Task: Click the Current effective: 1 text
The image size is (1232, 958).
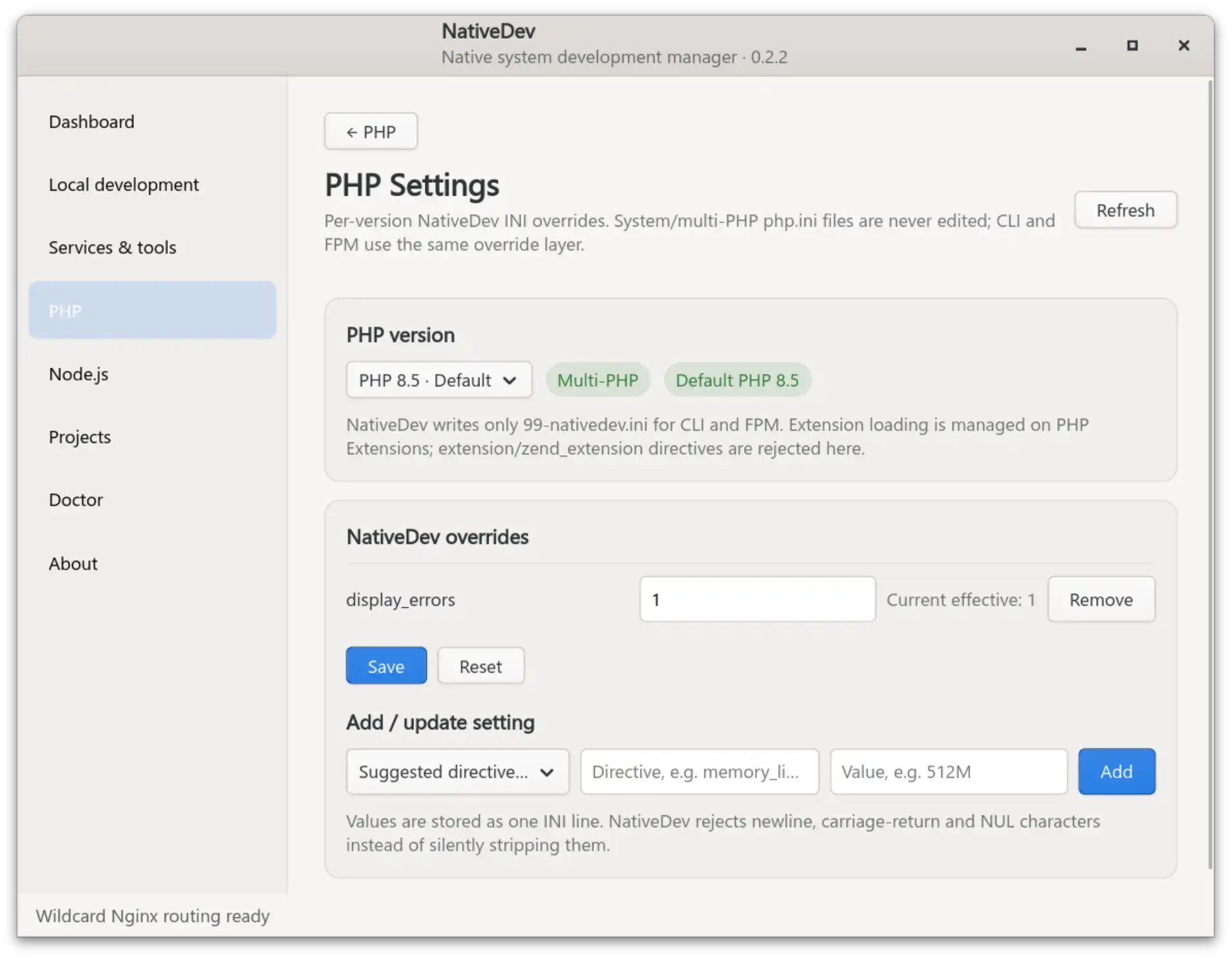Action: (961, 599)
